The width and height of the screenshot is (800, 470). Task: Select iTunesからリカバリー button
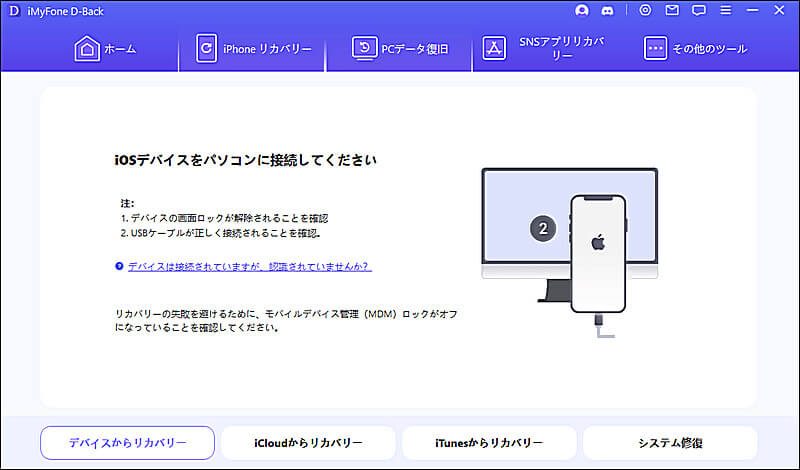[489, 443]
